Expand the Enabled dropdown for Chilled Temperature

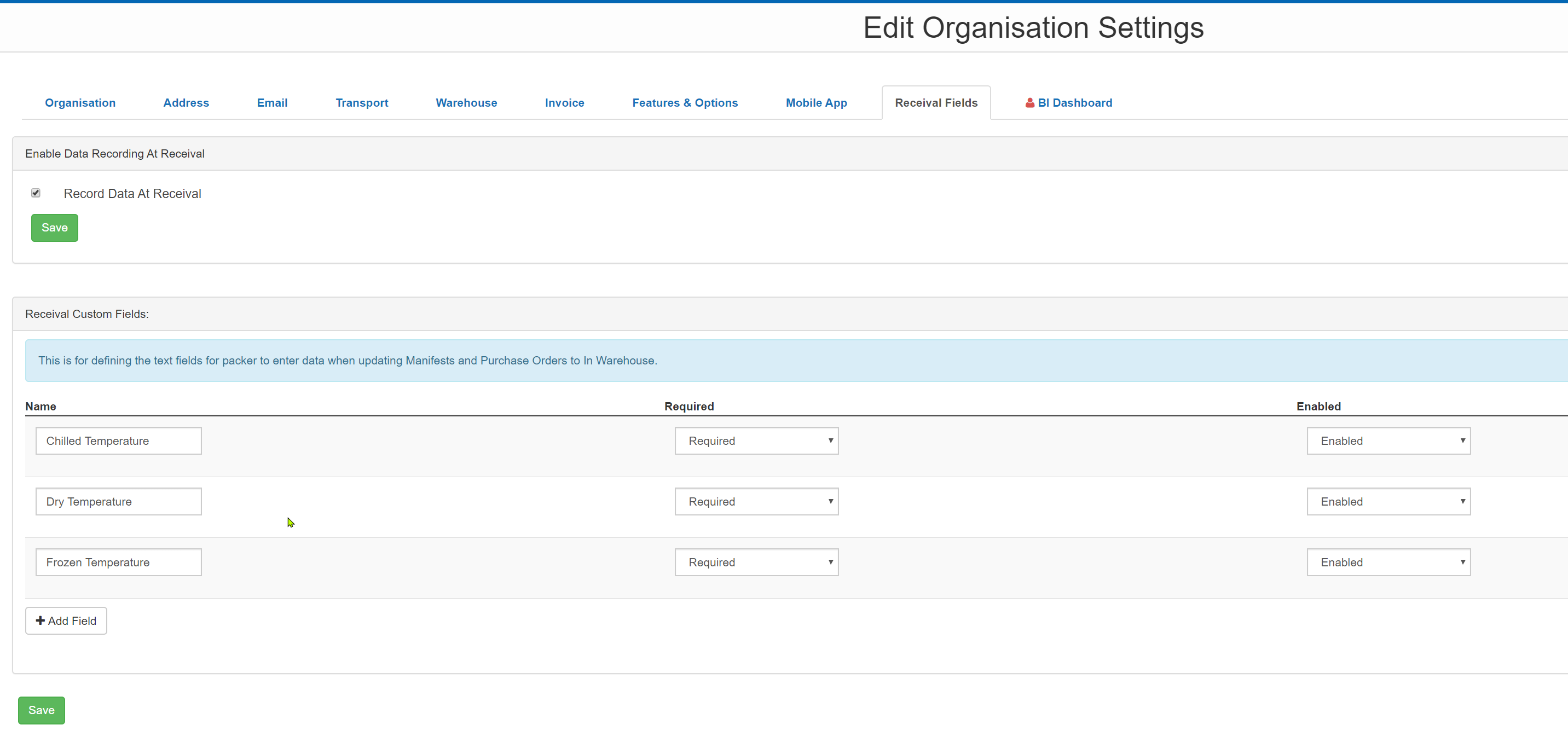click(1388, 440)
